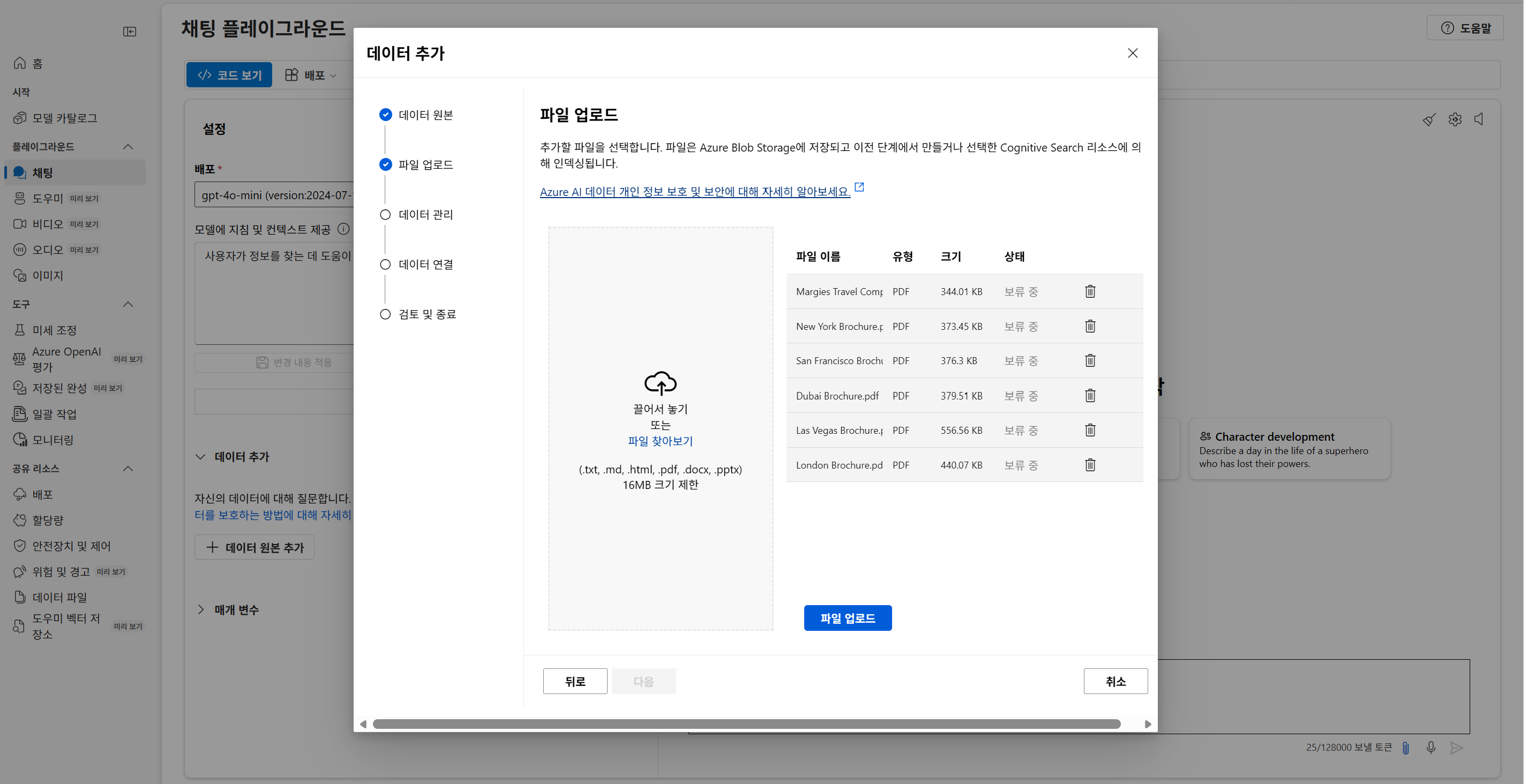Click the 파일 이름 column header
Viewport: 1527px width, 784px height.
818,257
